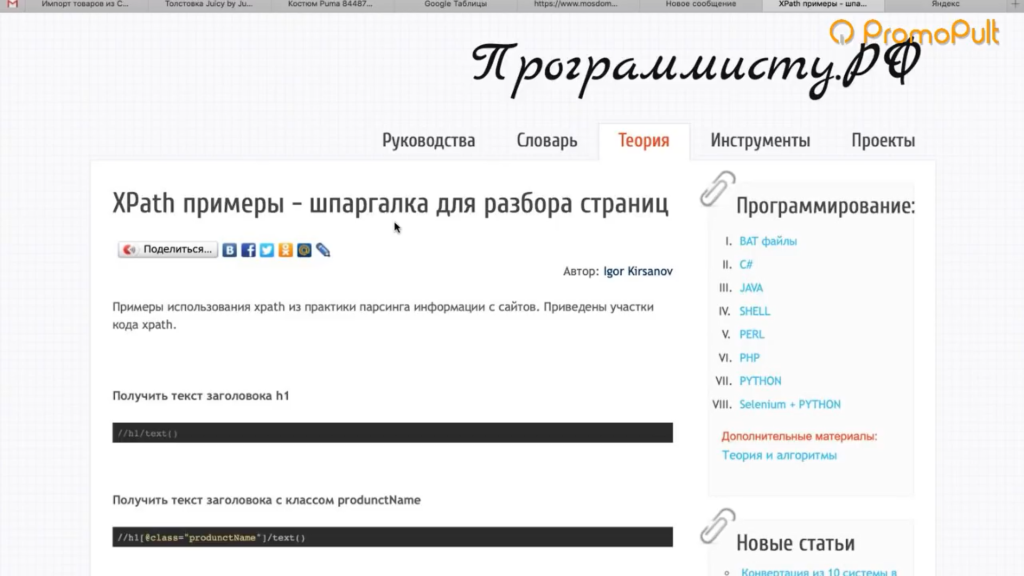Open the pinned Gmail tab icon

pos(12,5)
